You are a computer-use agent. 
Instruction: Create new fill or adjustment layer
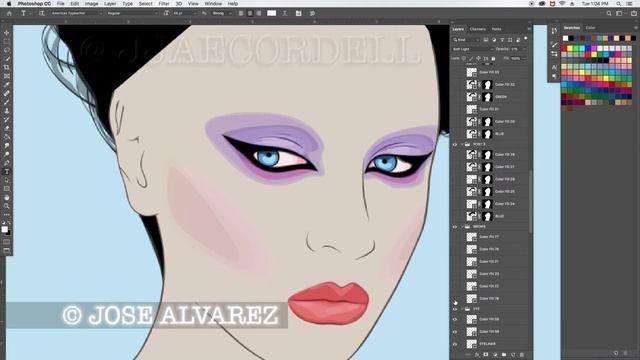coord(495,355)
